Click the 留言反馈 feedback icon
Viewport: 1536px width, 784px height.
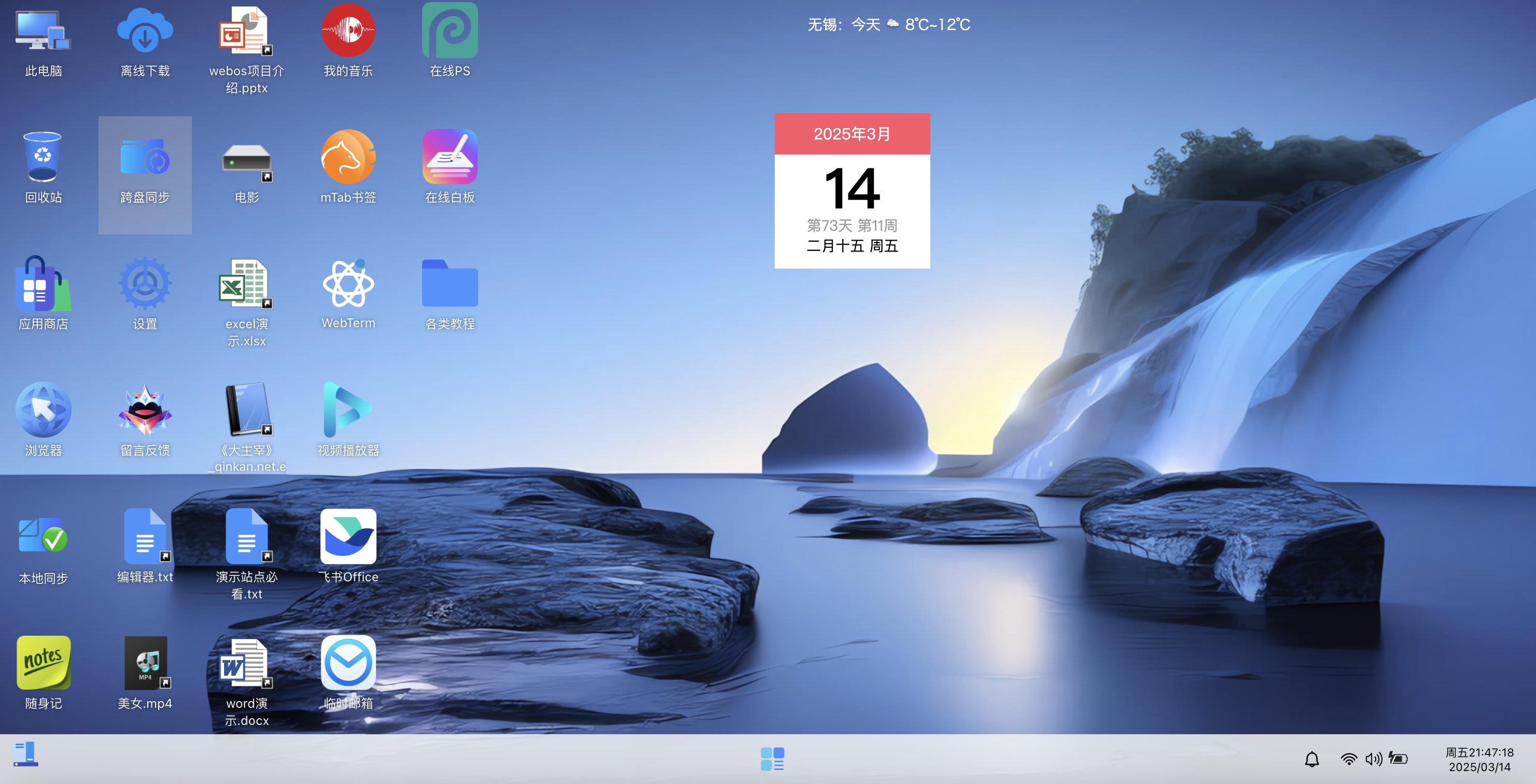(145, 410)
